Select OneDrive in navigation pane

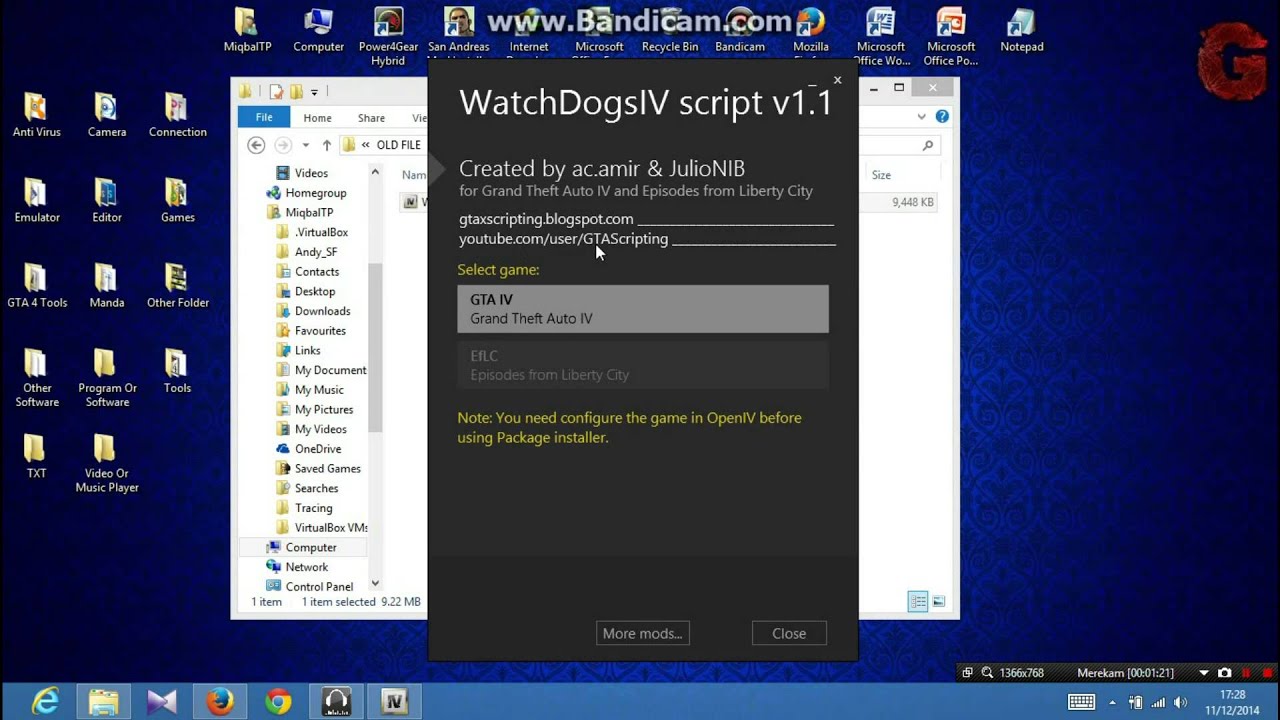[x=317, y=449]
